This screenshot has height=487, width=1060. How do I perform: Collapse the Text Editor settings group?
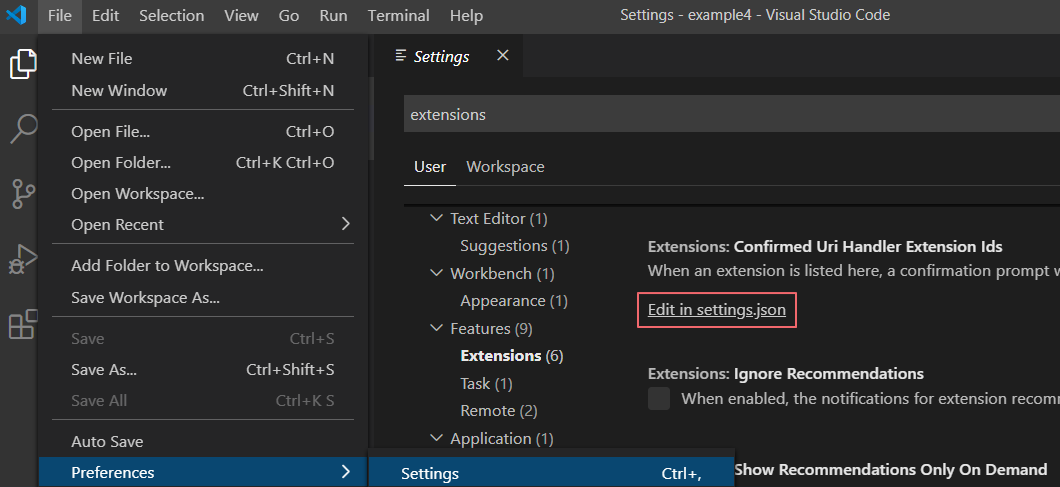[435, 218]
